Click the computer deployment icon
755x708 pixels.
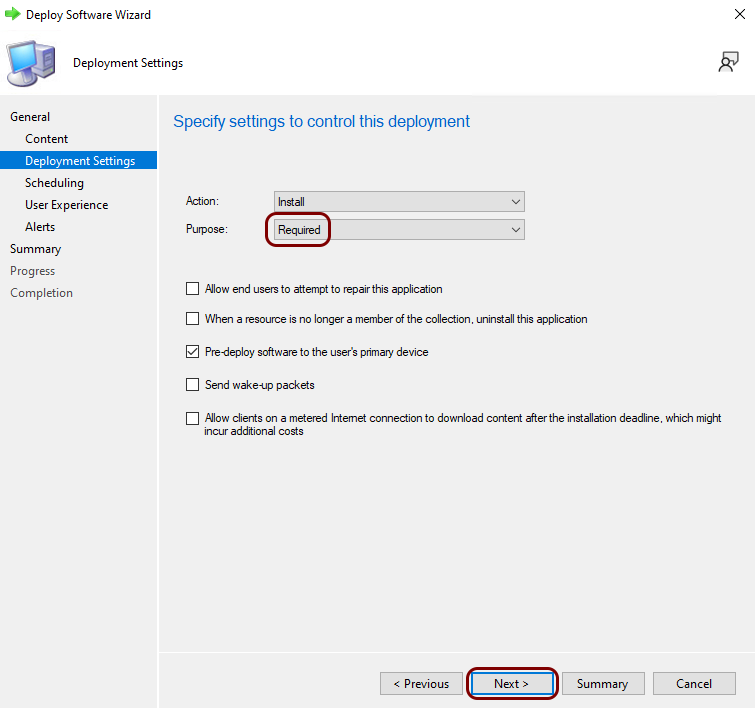click(31, 63)
